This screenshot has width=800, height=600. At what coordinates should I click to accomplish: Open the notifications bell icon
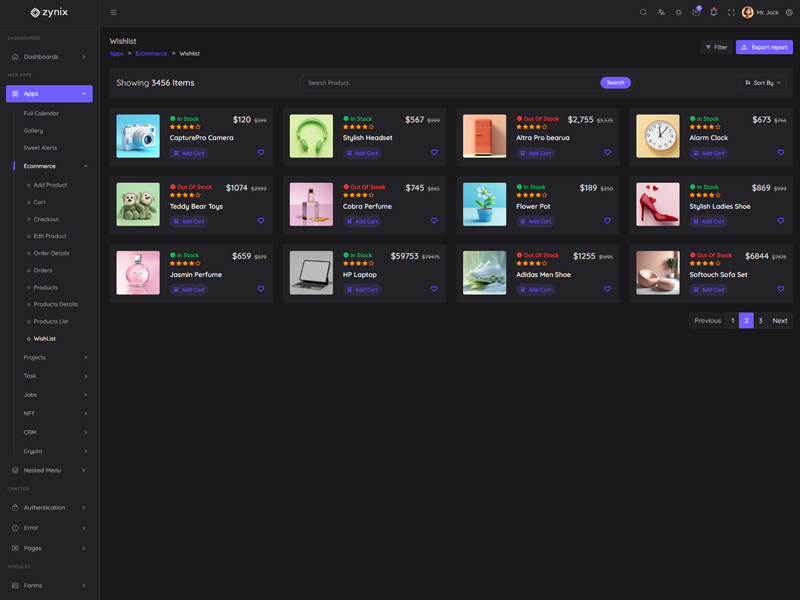(x=713, y=13)
